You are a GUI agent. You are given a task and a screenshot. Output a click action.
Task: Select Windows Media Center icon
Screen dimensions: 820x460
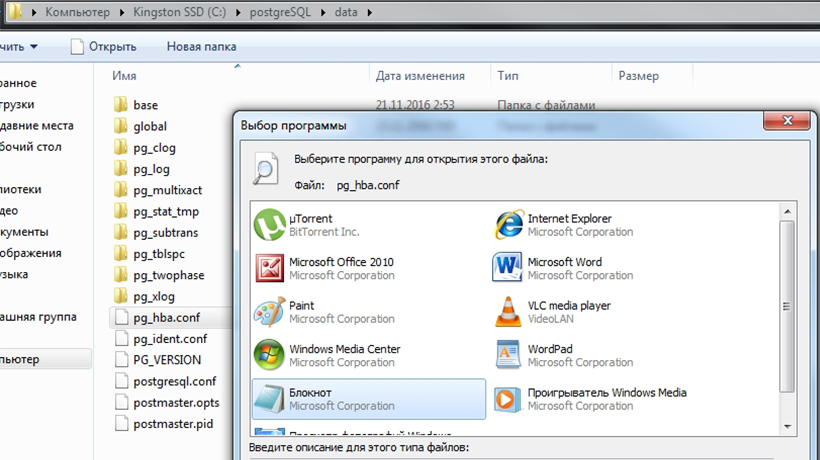(x=268, y=355)
